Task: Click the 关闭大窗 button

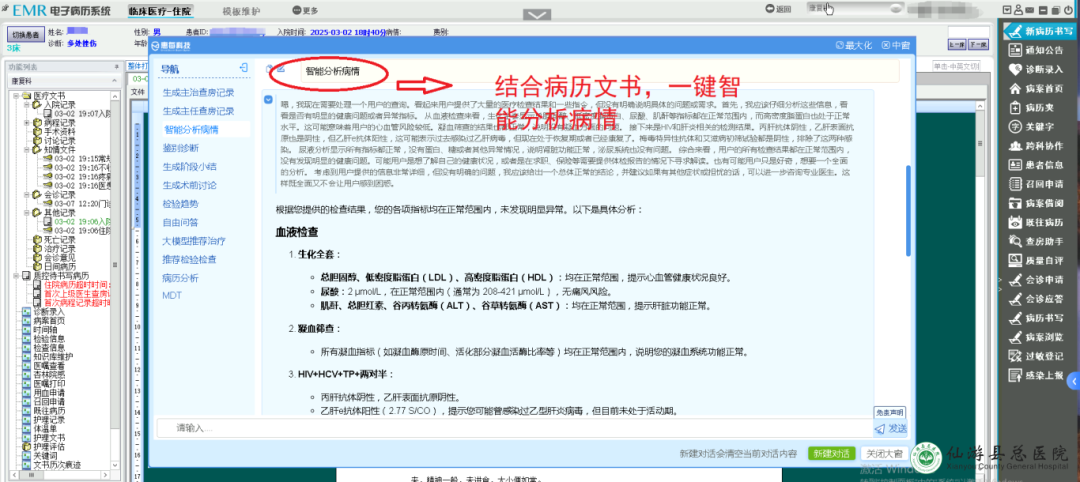Action: [x=884, y=454]
